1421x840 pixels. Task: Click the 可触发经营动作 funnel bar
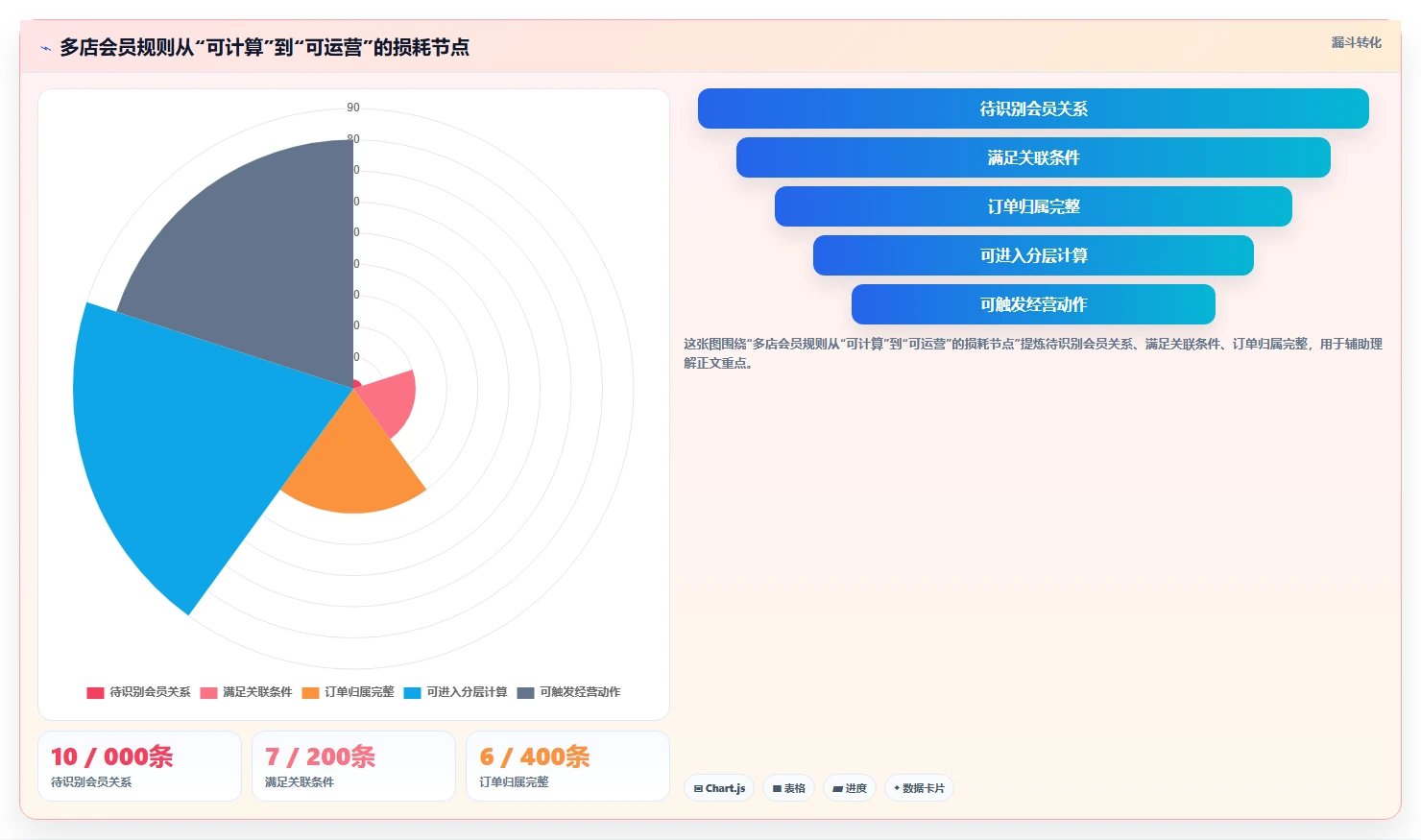coord(1033,304)
